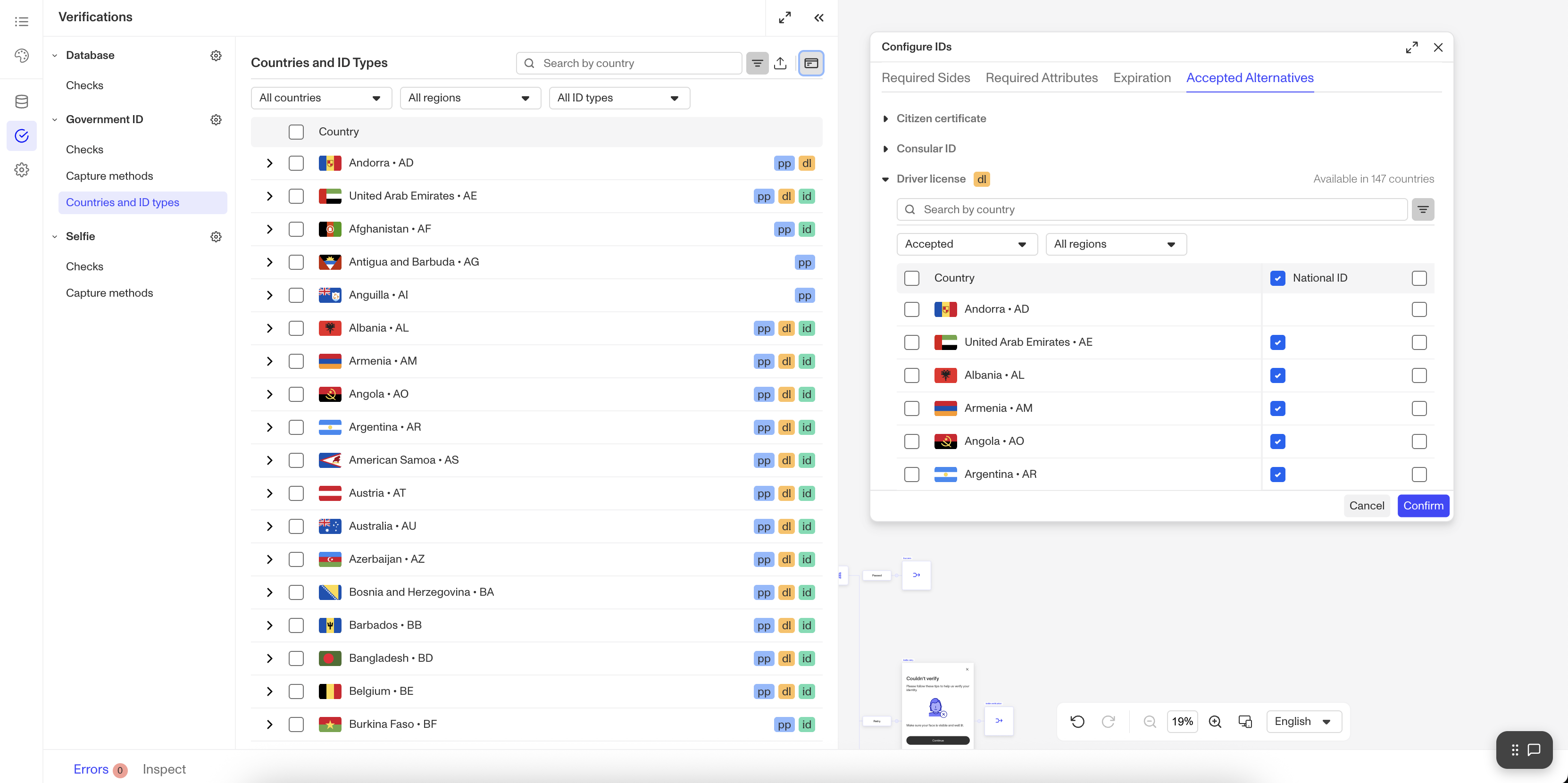Image resolution: width=1568 pixels, height=783 pixels.
Task: Open Government ID settings gear
Action: [x=216, y=120]
